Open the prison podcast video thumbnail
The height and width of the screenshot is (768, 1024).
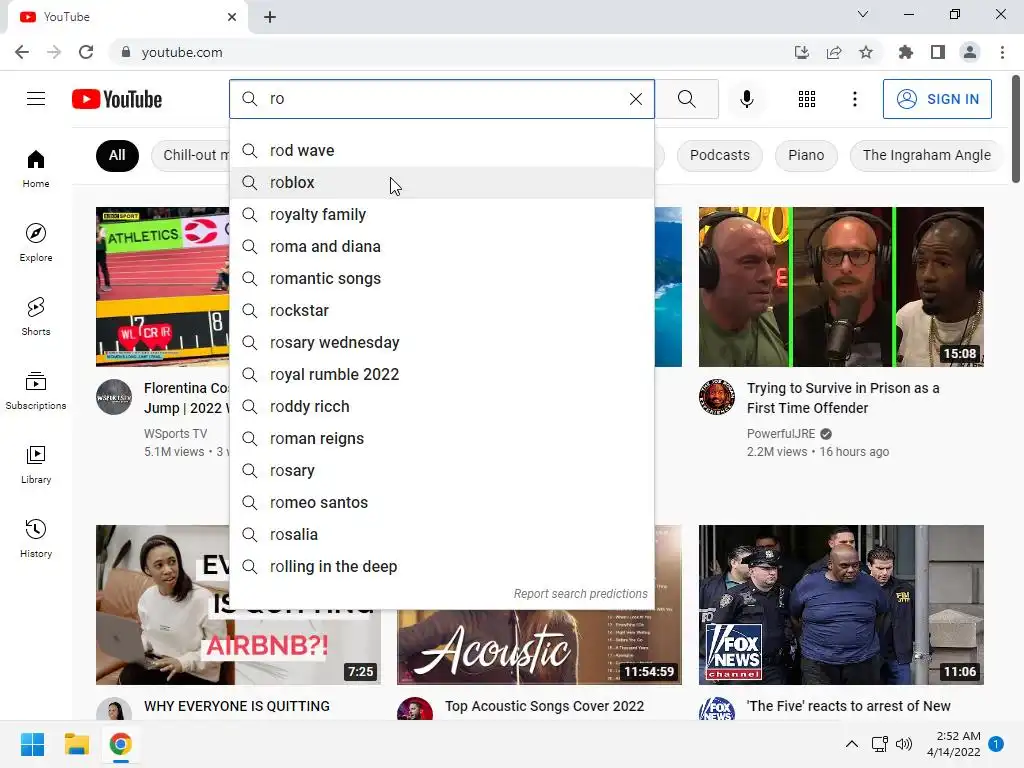click(841, 287)
